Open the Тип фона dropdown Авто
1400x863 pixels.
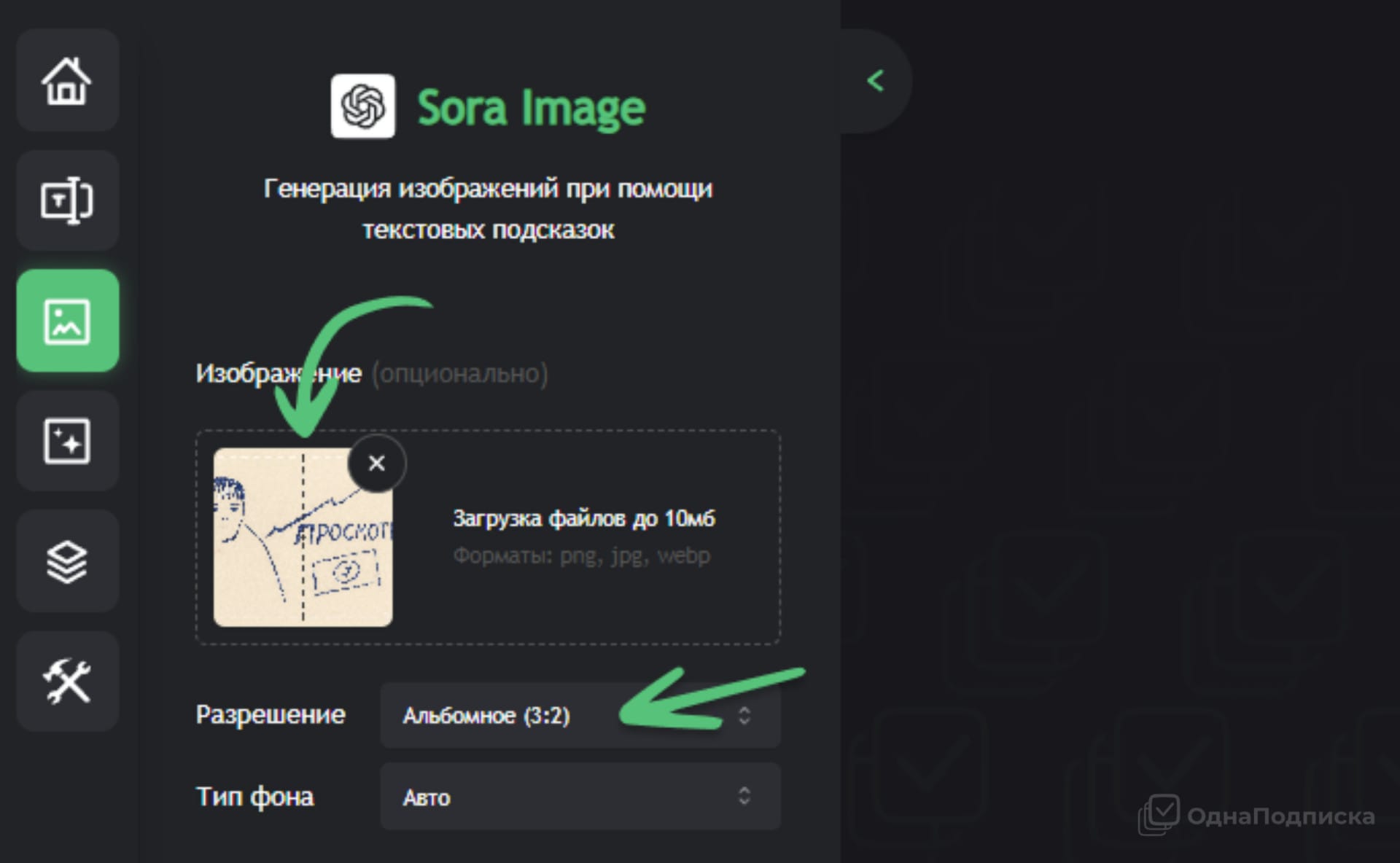(580, 796)
